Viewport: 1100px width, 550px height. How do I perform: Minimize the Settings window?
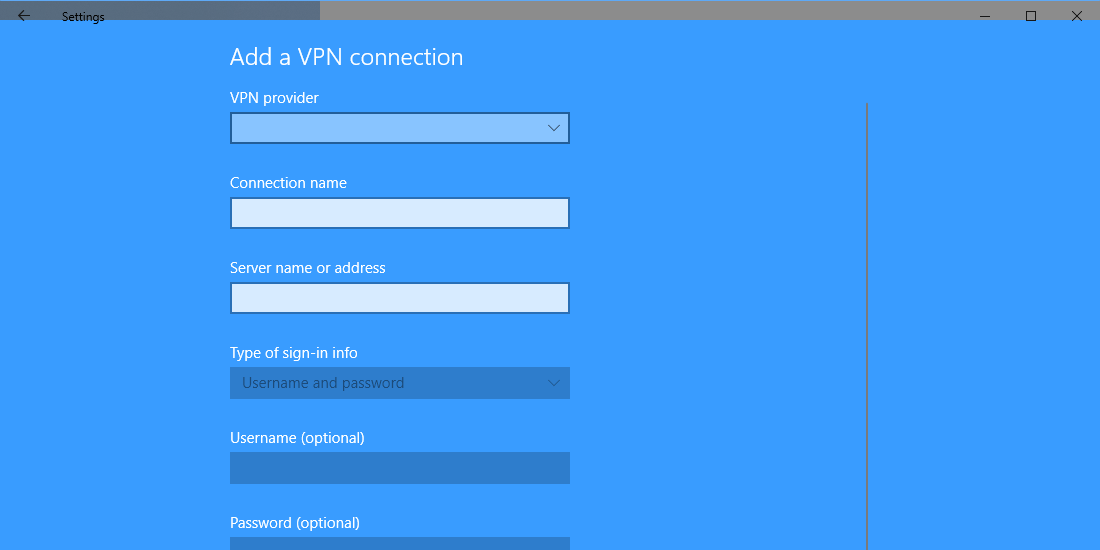point(985,16)
